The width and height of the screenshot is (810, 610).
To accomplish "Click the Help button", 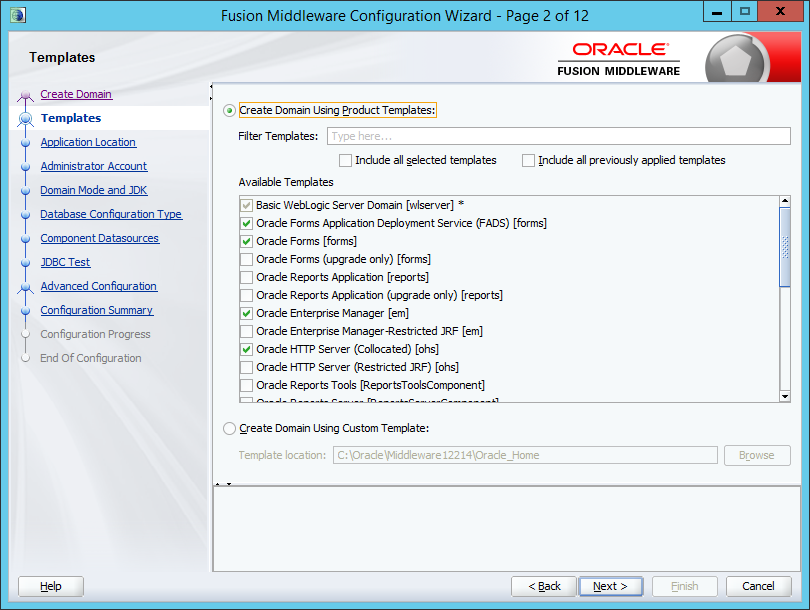I will tap(51, 586).
